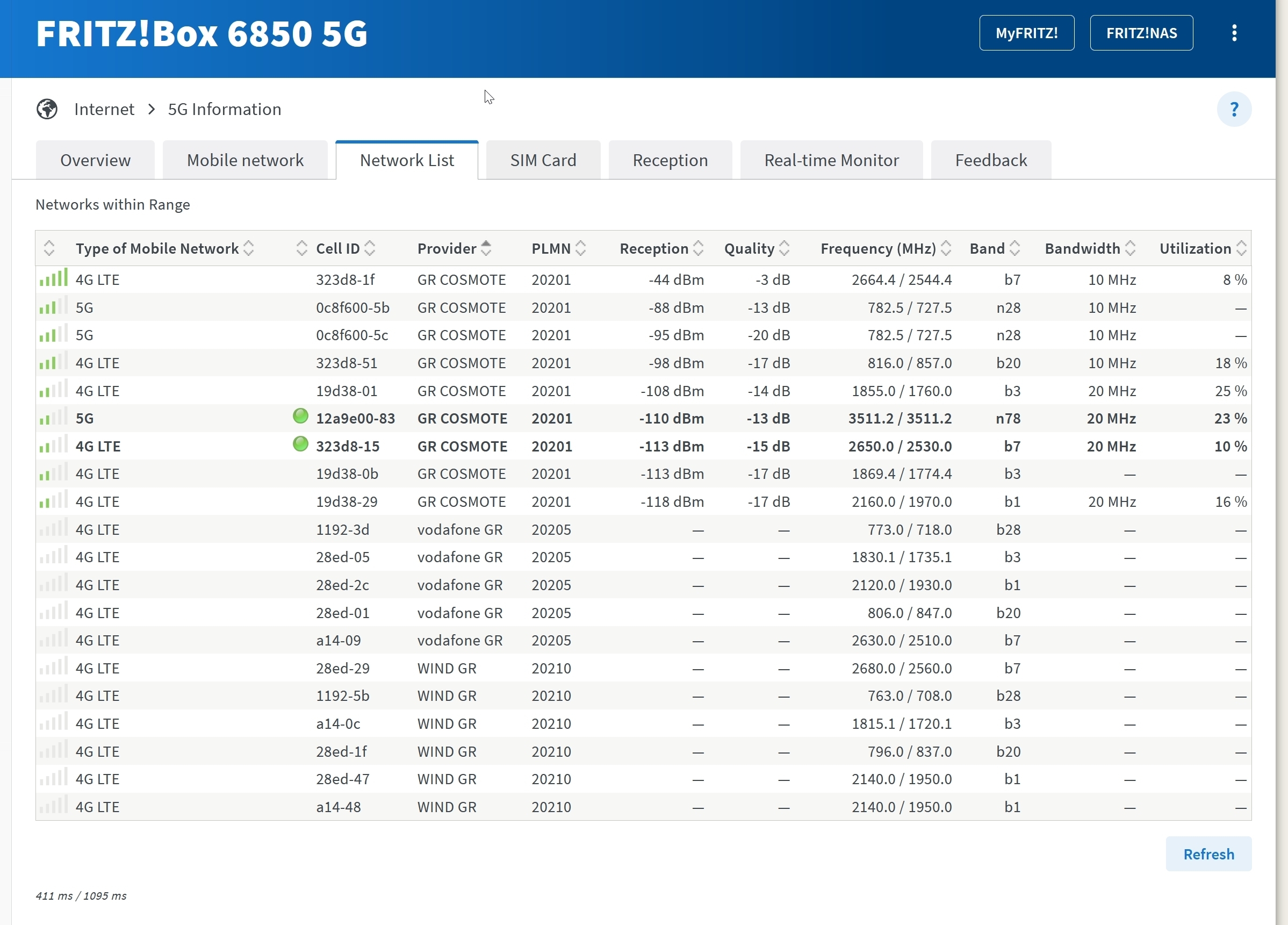Open the help question mark icon
Screen dimensions: 1288x925
click(1234, 109)
